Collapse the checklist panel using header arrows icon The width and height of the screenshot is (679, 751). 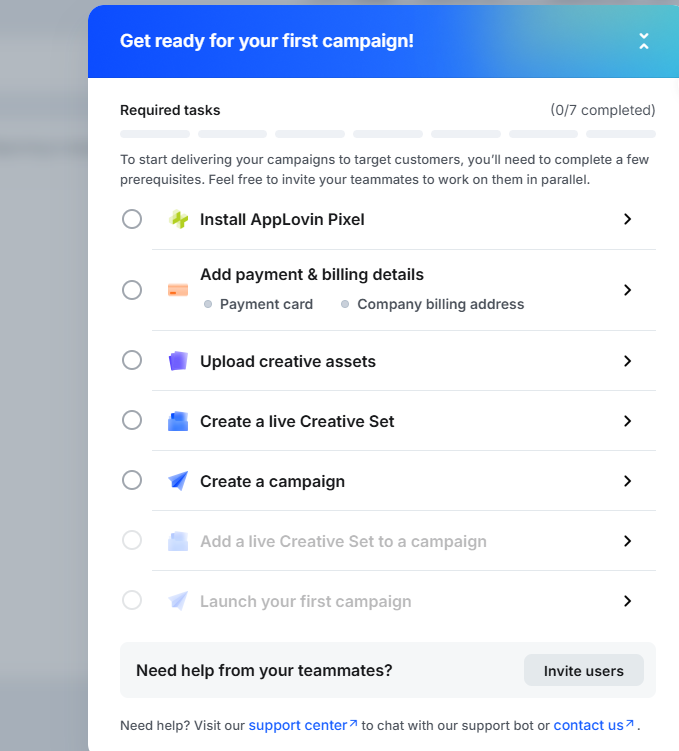(x=644, y=41)
